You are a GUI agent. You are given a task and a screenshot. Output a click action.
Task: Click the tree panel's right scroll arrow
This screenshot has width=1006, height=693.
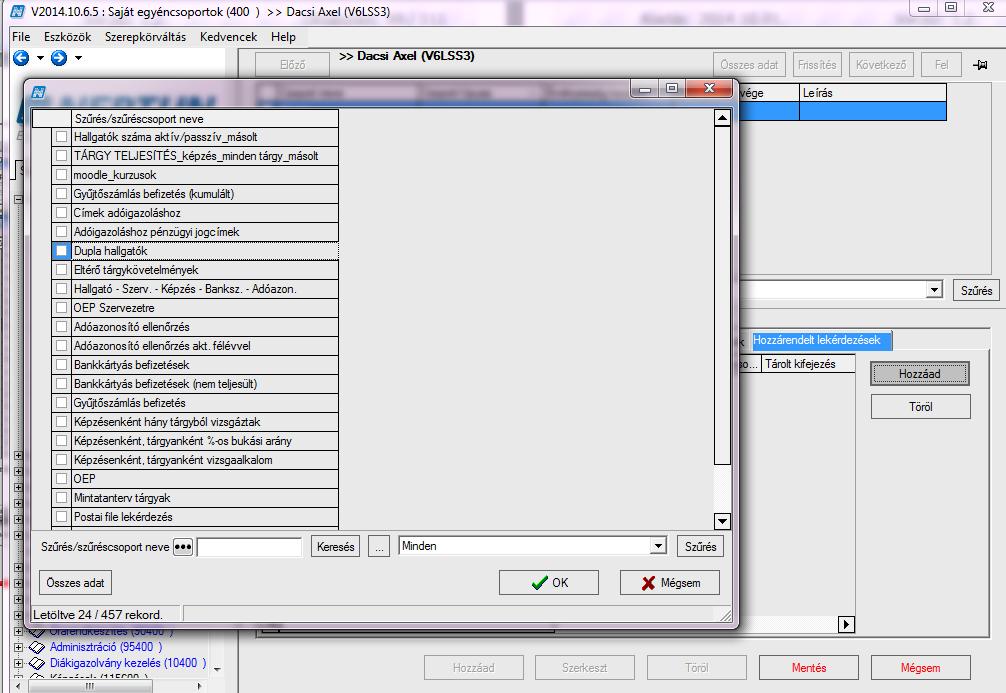click(x=200, y=686)
